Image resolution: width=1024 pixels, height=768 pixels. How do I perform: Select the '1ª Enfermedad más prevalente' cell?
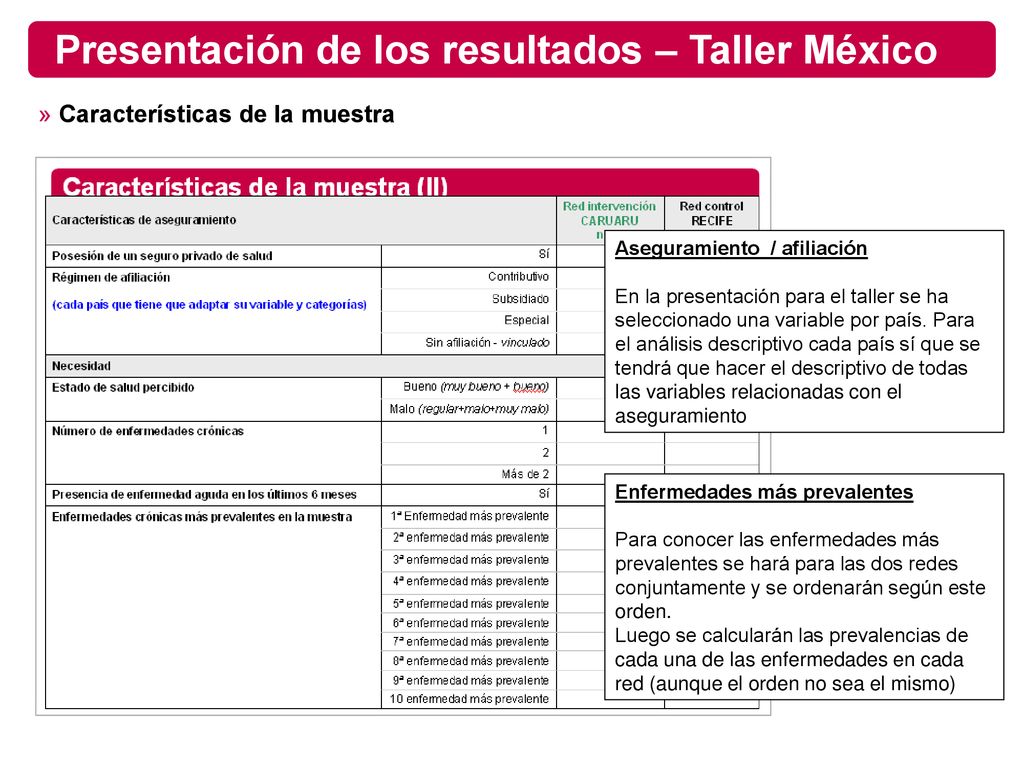tap(470, 517)
